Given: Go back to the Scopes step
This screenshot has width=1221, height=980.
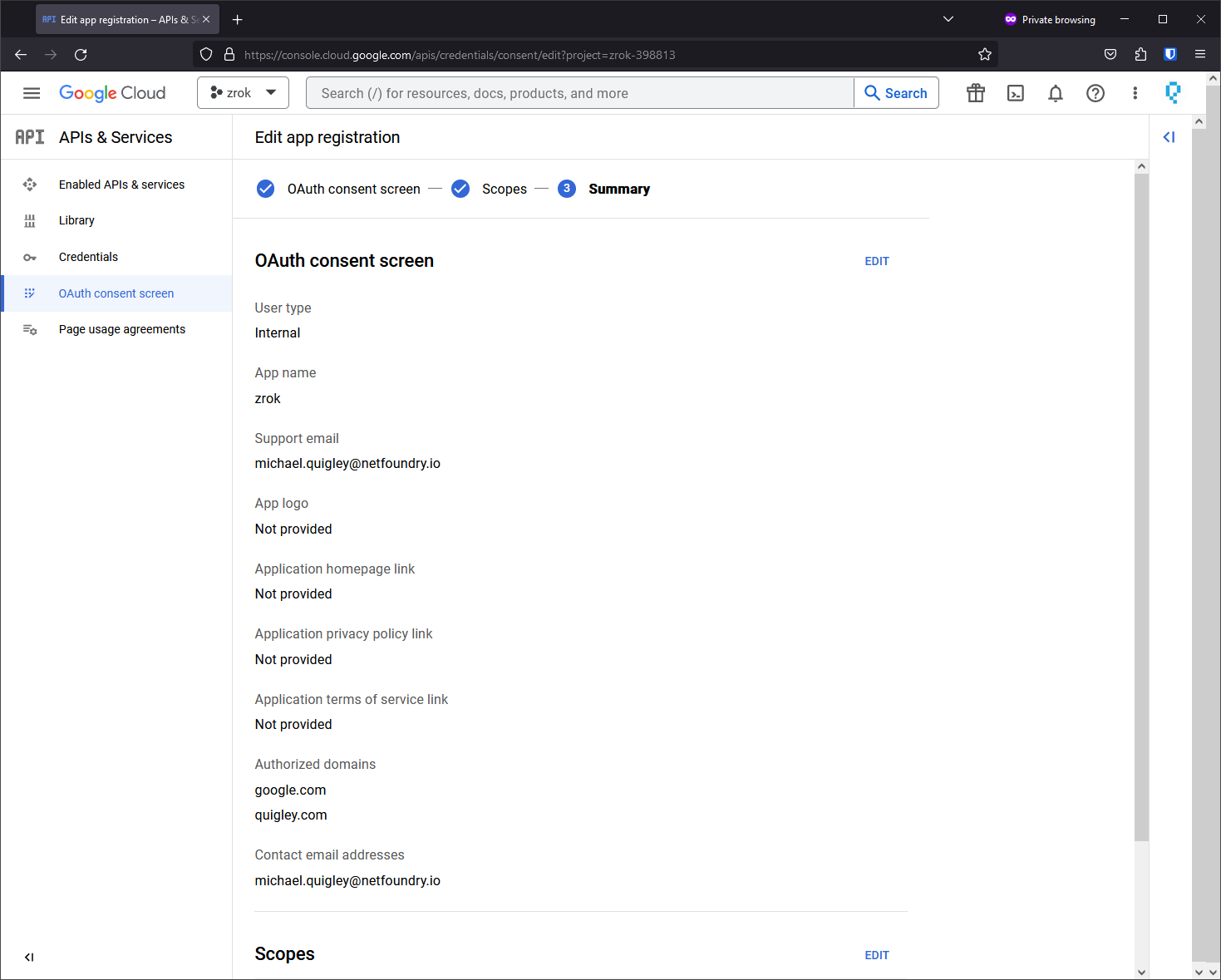Looking at the screenshot, I should (x=504, y=190).
